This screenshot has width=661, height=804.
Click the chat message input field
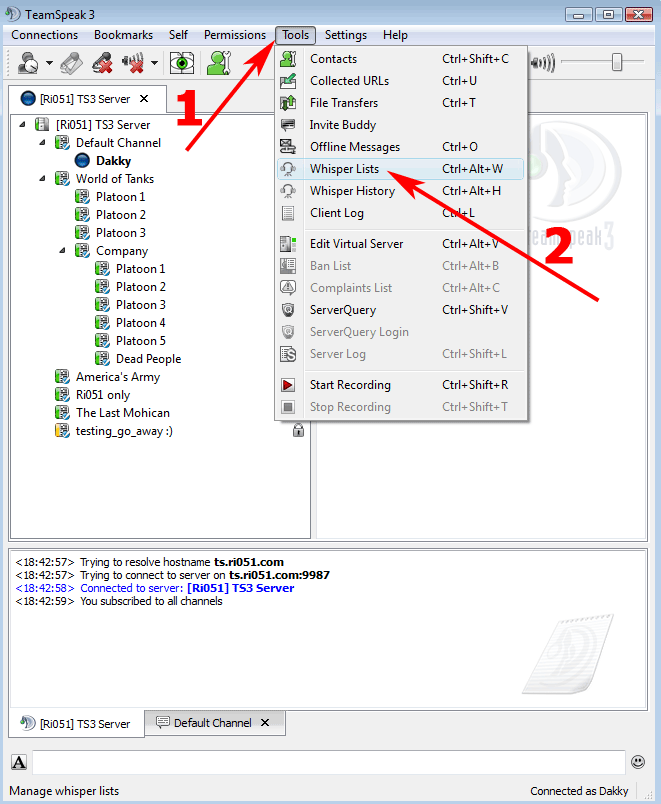point(328,763)
